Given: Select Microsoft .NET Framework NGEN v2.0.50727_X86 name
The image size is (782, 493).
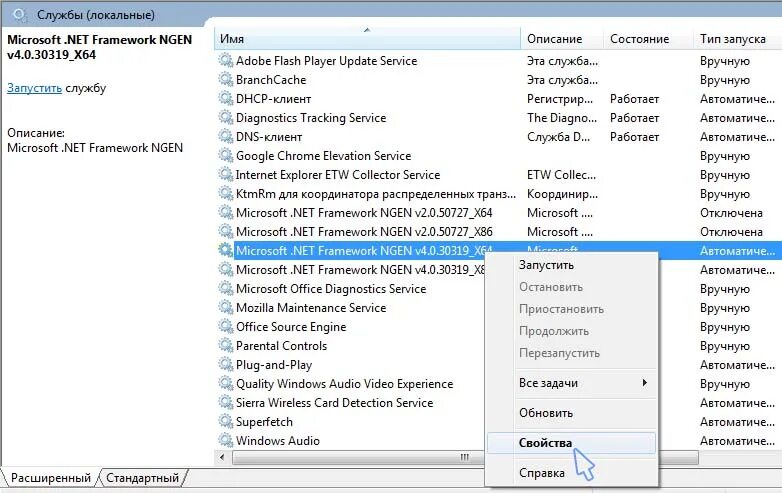Looking at the screenshot, I should point(364,232).
